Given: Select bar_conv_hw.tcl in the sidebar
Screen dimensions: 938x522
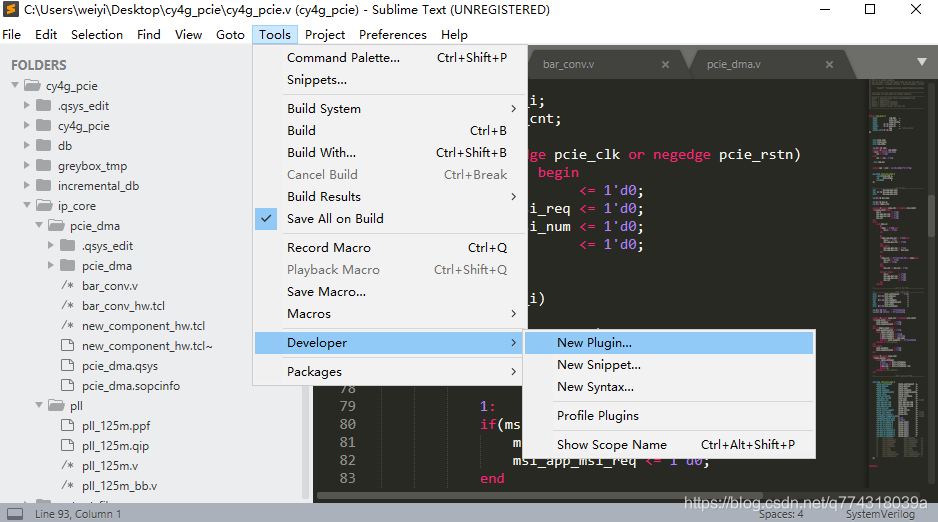Looking at the screenshot, I should (x=123, y=306).
